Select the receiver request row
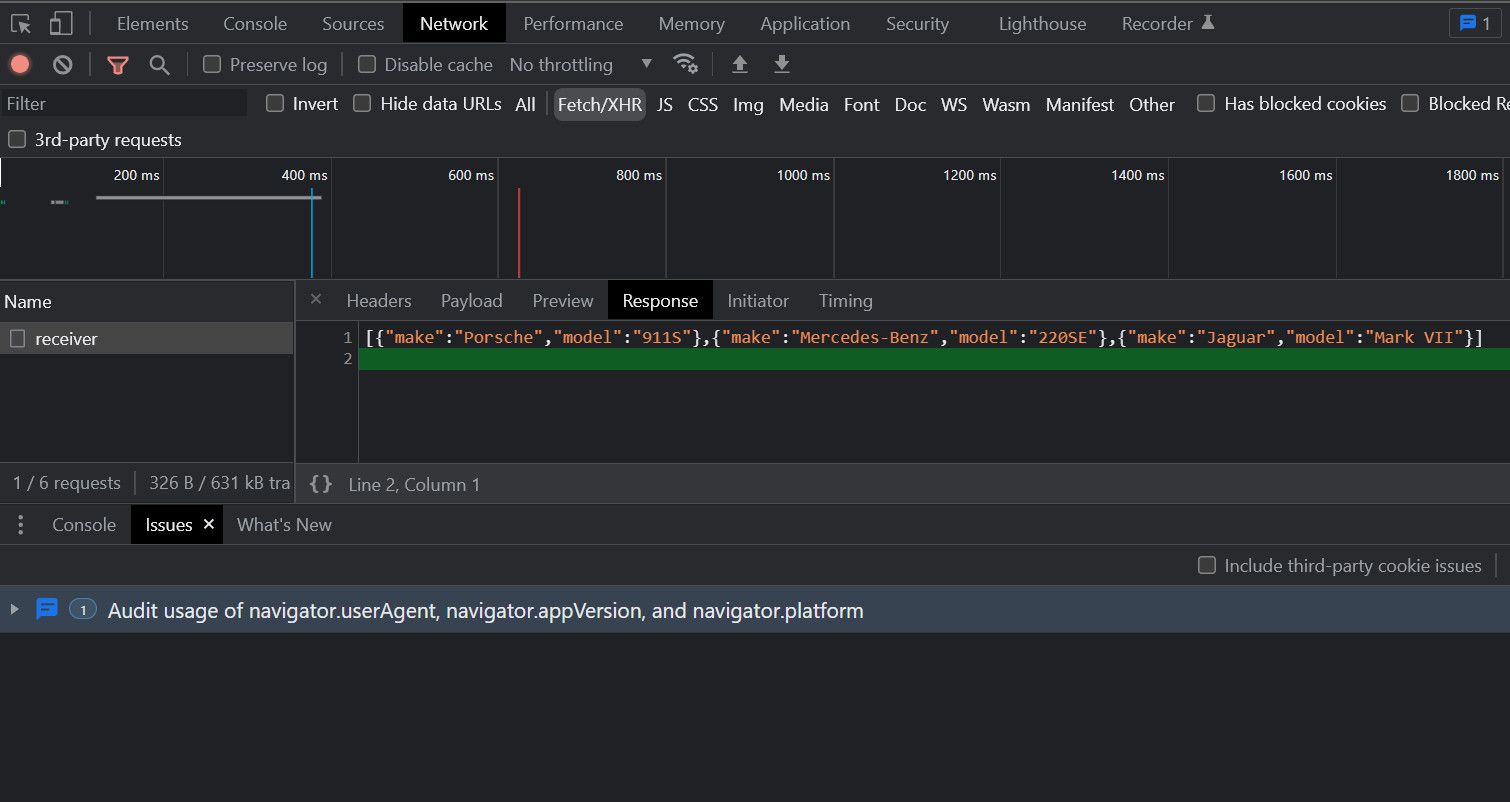Image resolution: width=1510 pixels, height=802 pixels. click(66, 339)
